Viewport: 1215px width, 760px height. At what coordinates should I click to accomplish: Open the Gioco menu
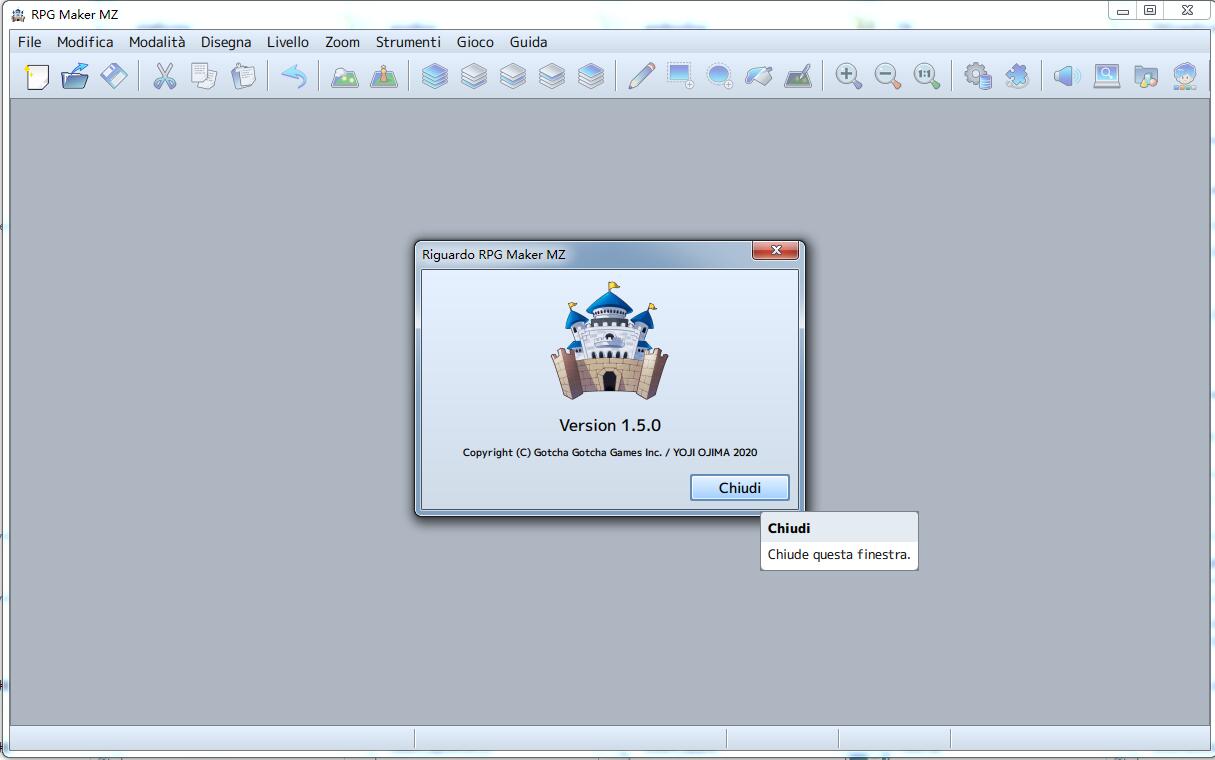[475, 42]
